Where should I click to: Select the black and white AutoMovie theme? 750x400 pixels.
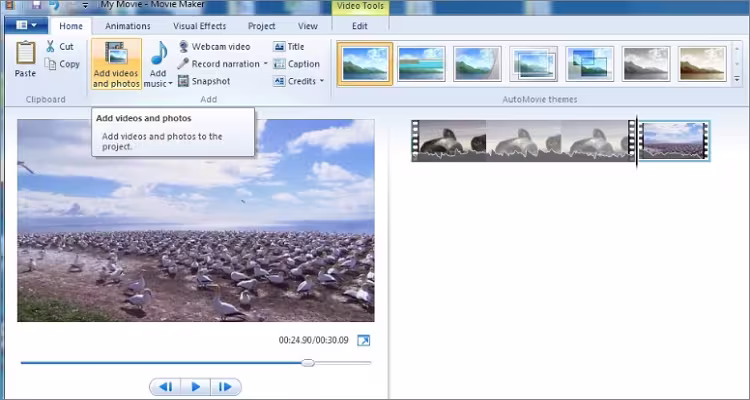(x=646, y=64)
